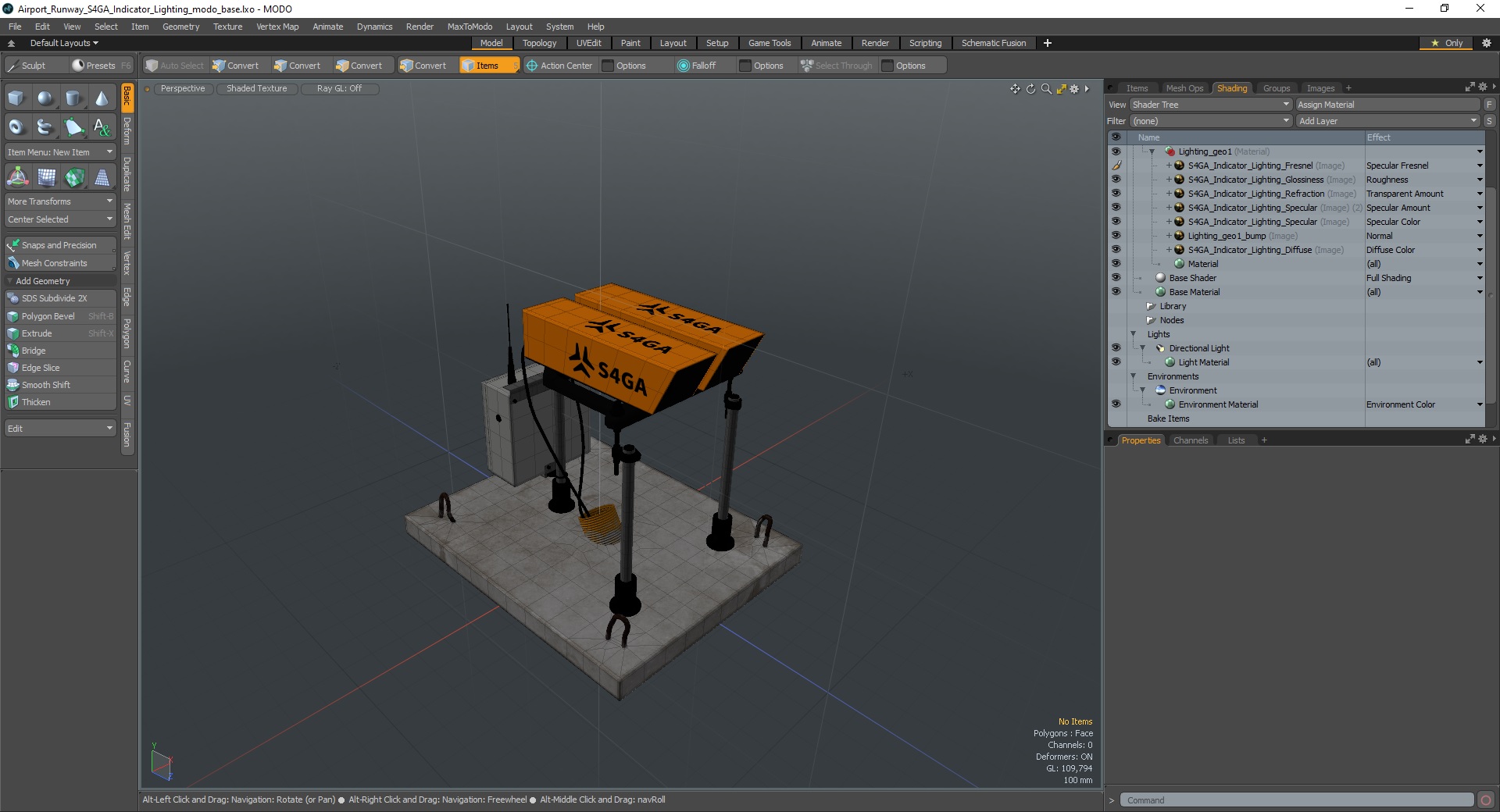Click the Shaded Texture viewport button
Viewport: 1500px width, 812px height.
point(256,89)
